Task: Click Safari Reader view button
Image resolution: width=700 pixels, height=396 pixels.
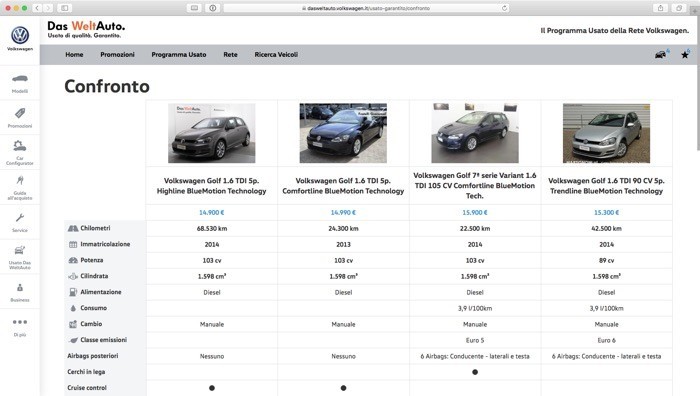Action: click(195, 8)
